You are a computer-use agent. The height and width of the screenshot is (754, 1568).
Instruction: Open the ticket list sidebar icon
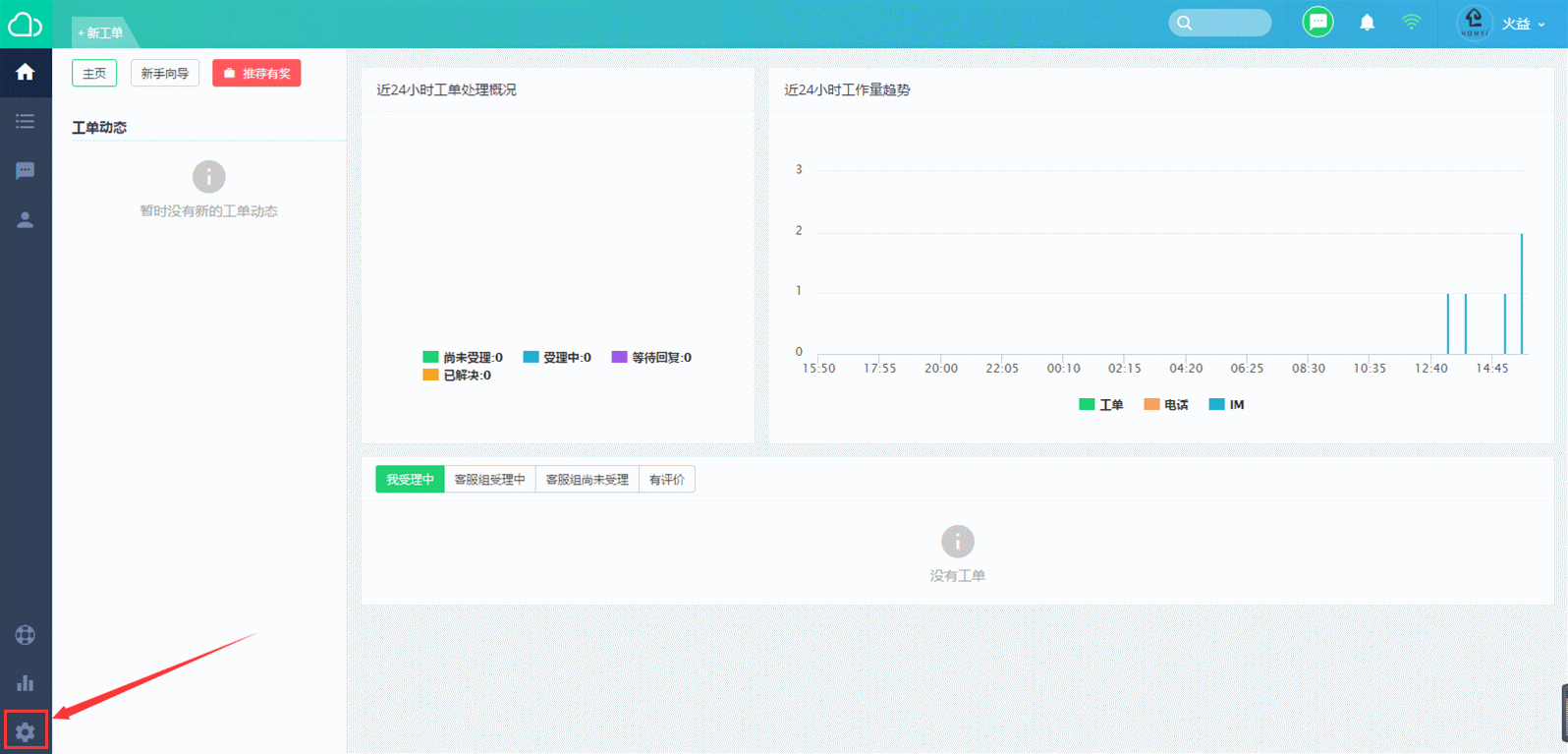coord(26,122)
